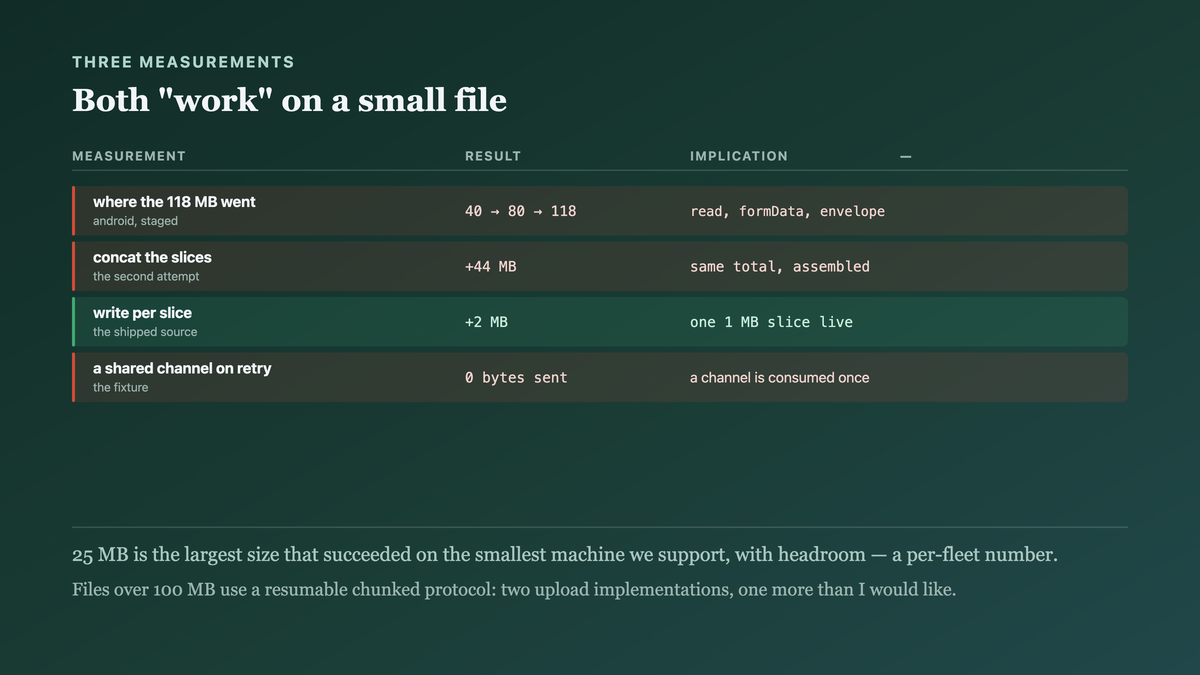
Task: Click the 'THREE MEASUREMENTS' eyebrow label
Action: (183, 62)
